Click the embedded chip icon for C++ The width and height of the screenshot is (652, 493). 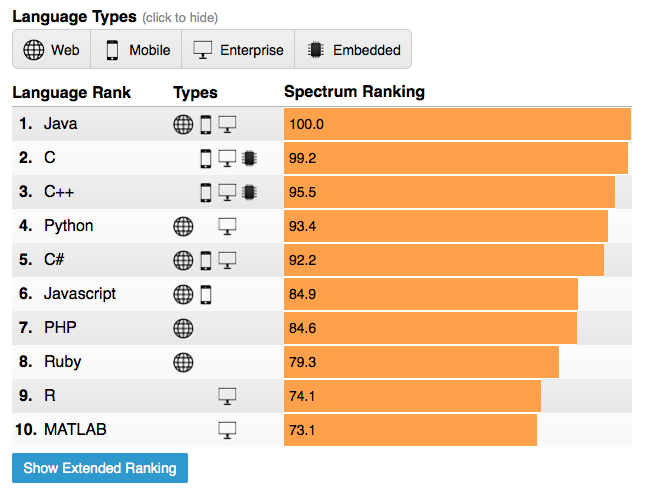(249, 192)
